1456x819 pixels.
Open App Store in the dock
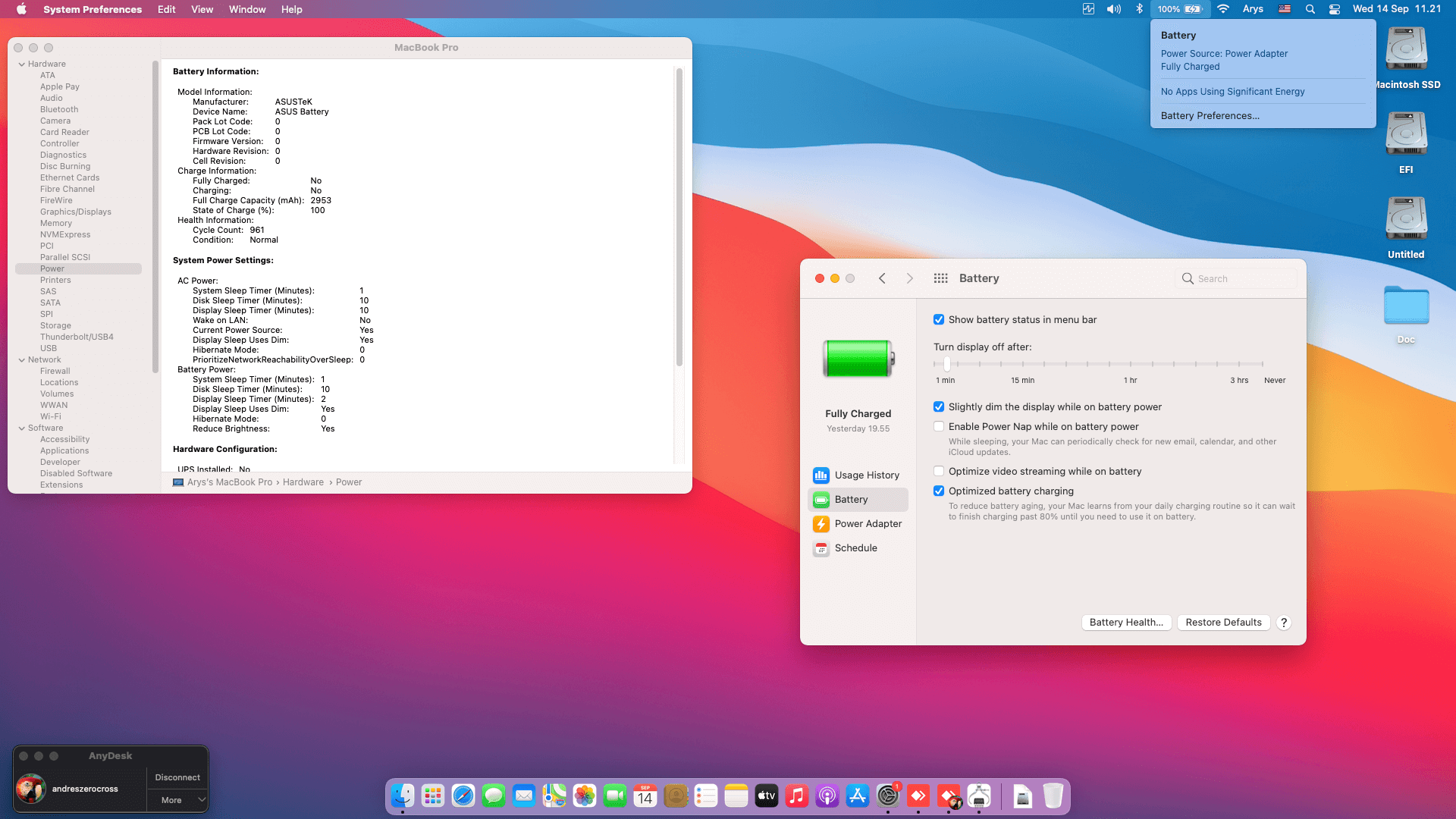[x=858, y=795]
